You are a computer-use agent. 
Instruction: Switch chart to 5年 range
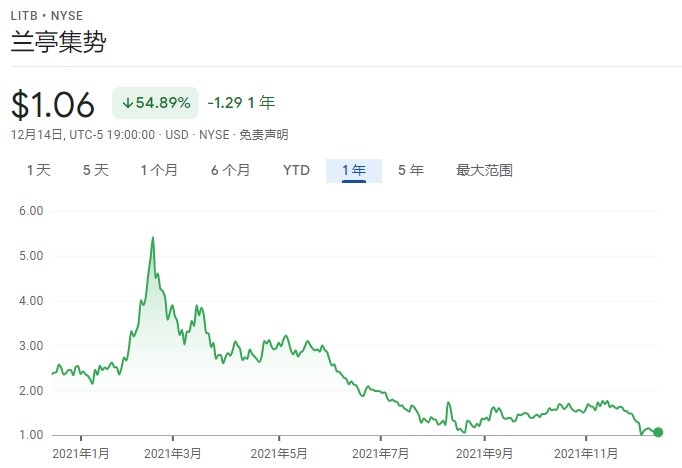411,170
